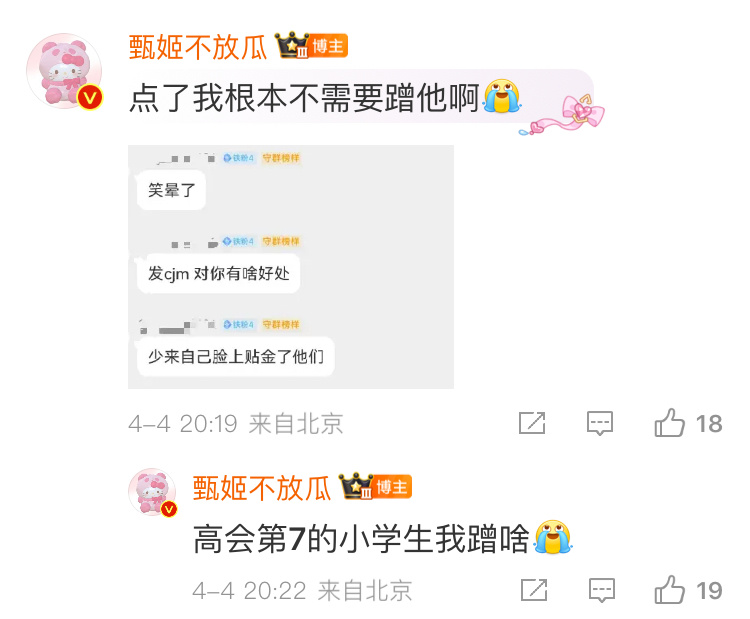750x619 pixels.
Task: Open the username 甄姬不放瓜 on reply comment
Action: [x=262, y=488]
